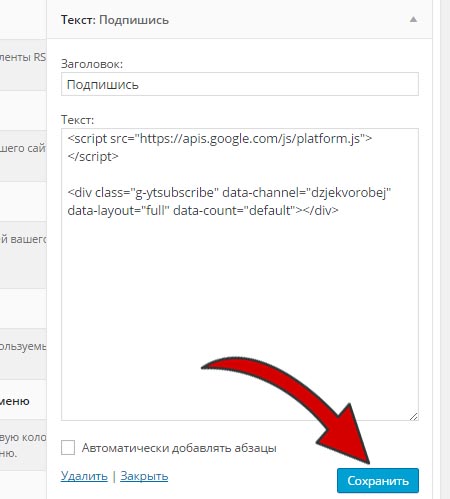Click the Текст: label above the textarea
This screenshot has height=499, width=450.
point(77,120)
